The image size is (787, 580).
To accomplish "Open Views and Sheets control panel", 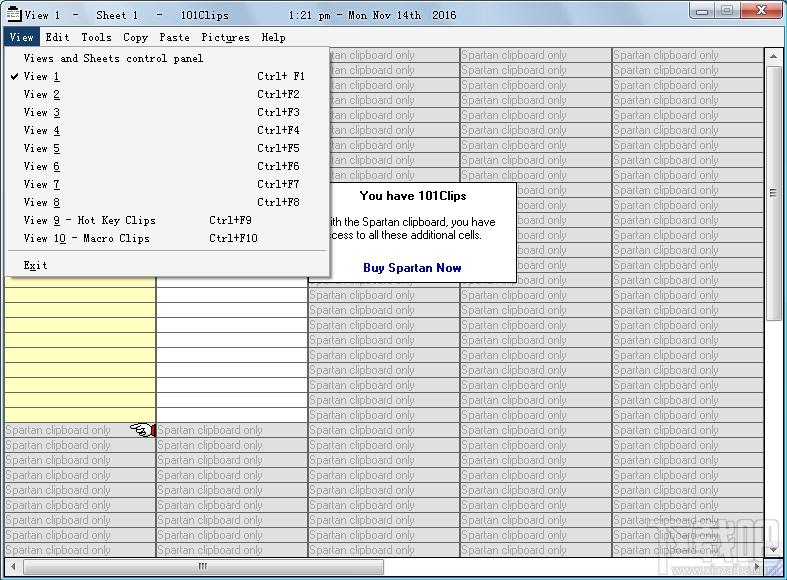I will [x=167, y=58].
